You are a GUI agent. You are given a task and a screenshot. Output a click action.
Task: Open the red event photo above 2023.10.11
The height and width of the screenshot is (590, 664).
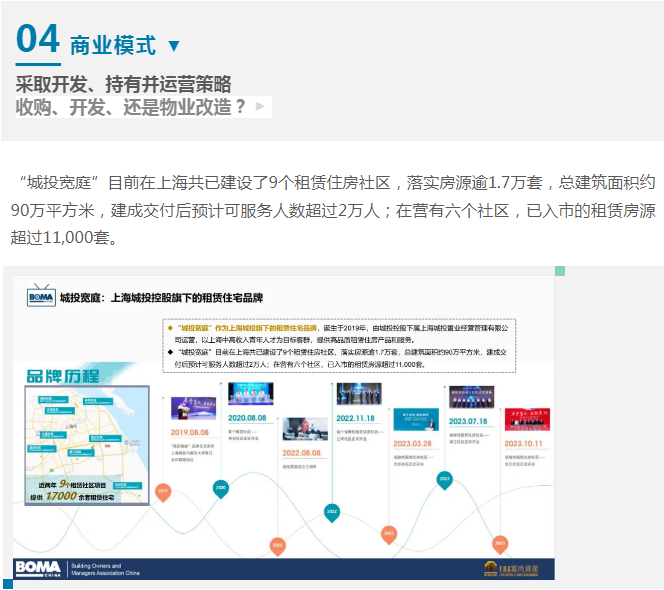[x=527, y=419]
